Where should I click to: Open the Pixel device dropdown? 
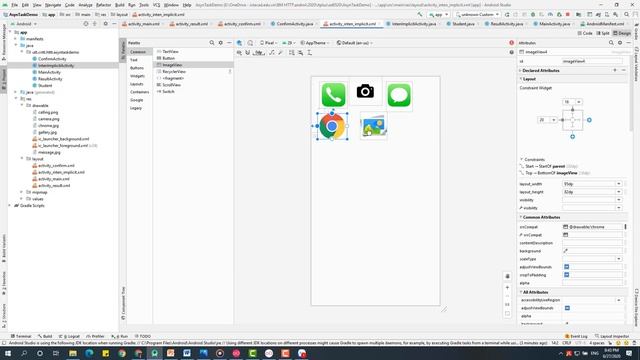pyautogui.click(x=268, y=42)
